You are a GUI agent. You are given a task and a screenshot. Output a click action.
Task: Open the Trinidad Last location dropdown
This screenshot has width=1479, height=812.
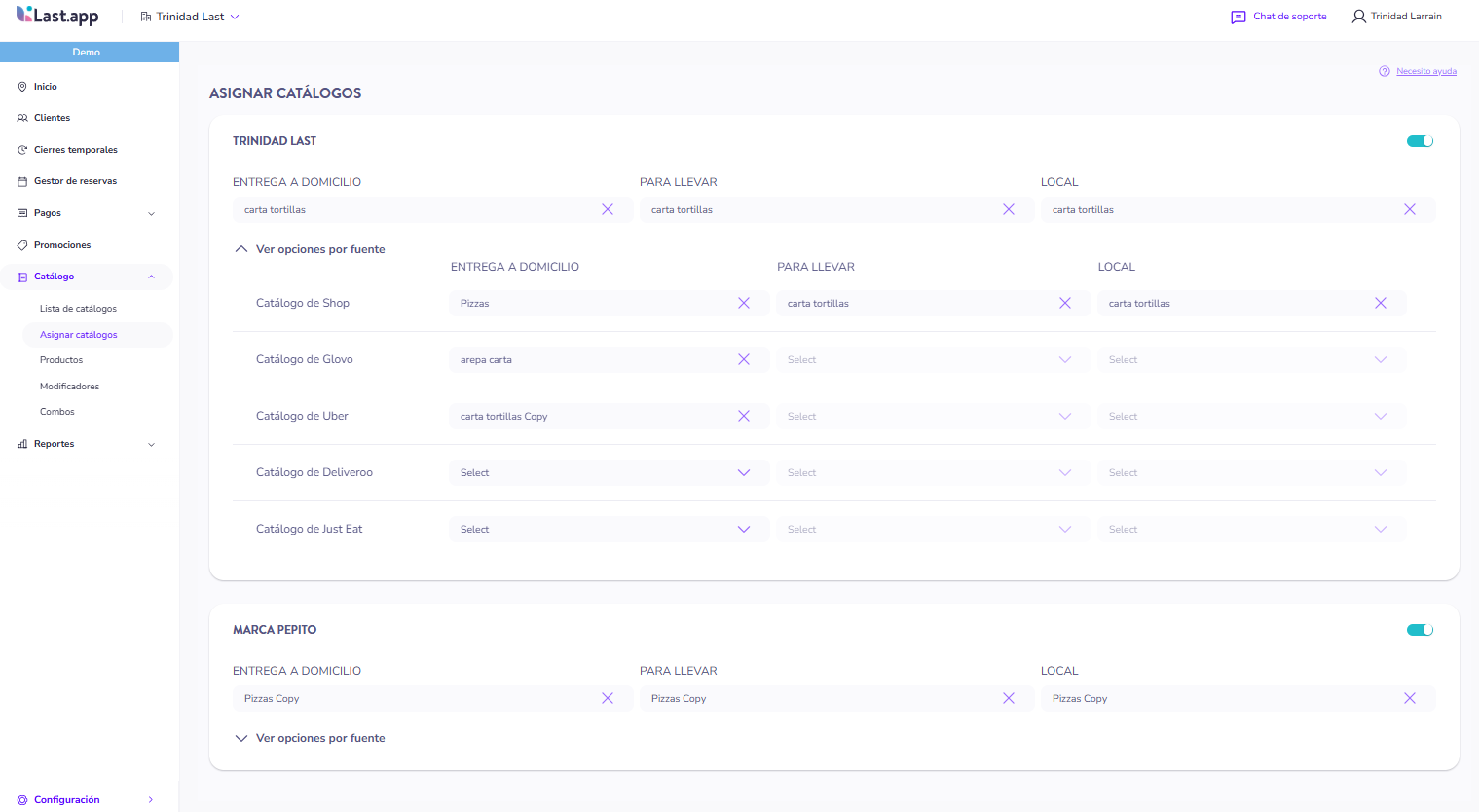click(x=190, y=17)
